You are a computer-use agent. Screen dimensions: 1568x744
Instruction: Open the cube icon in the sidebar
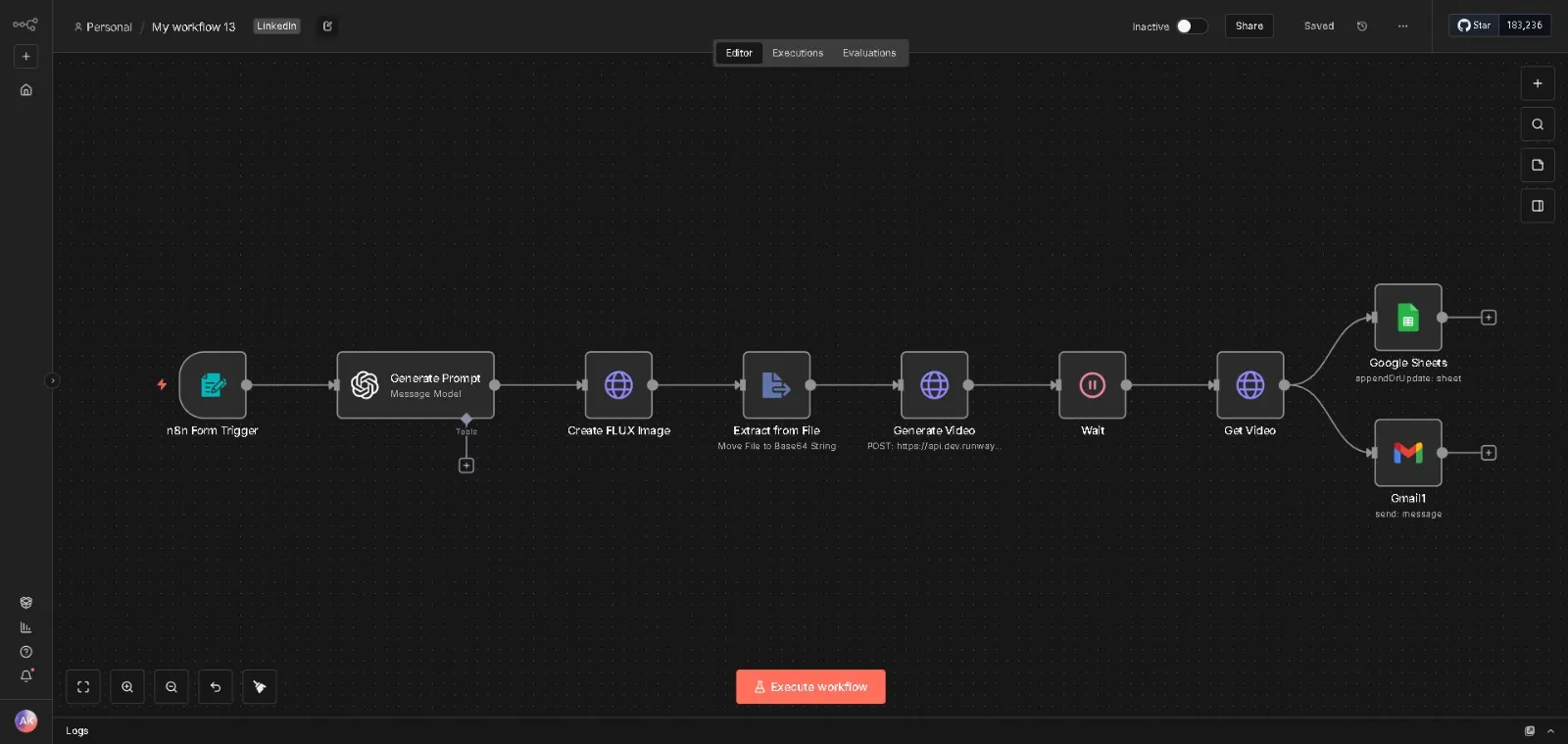click(26, 603)
